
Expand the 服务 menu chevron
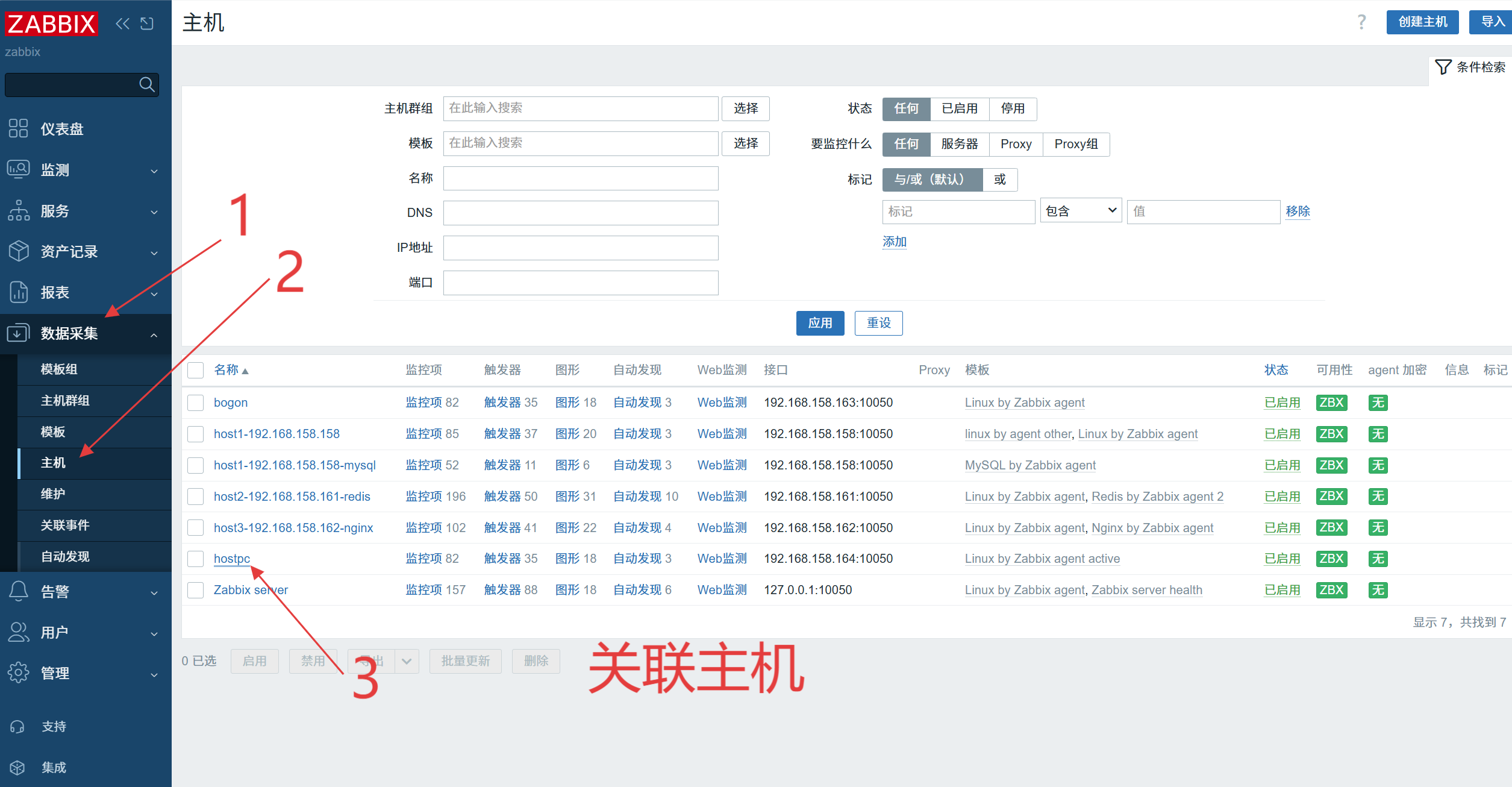coord(154,212)
